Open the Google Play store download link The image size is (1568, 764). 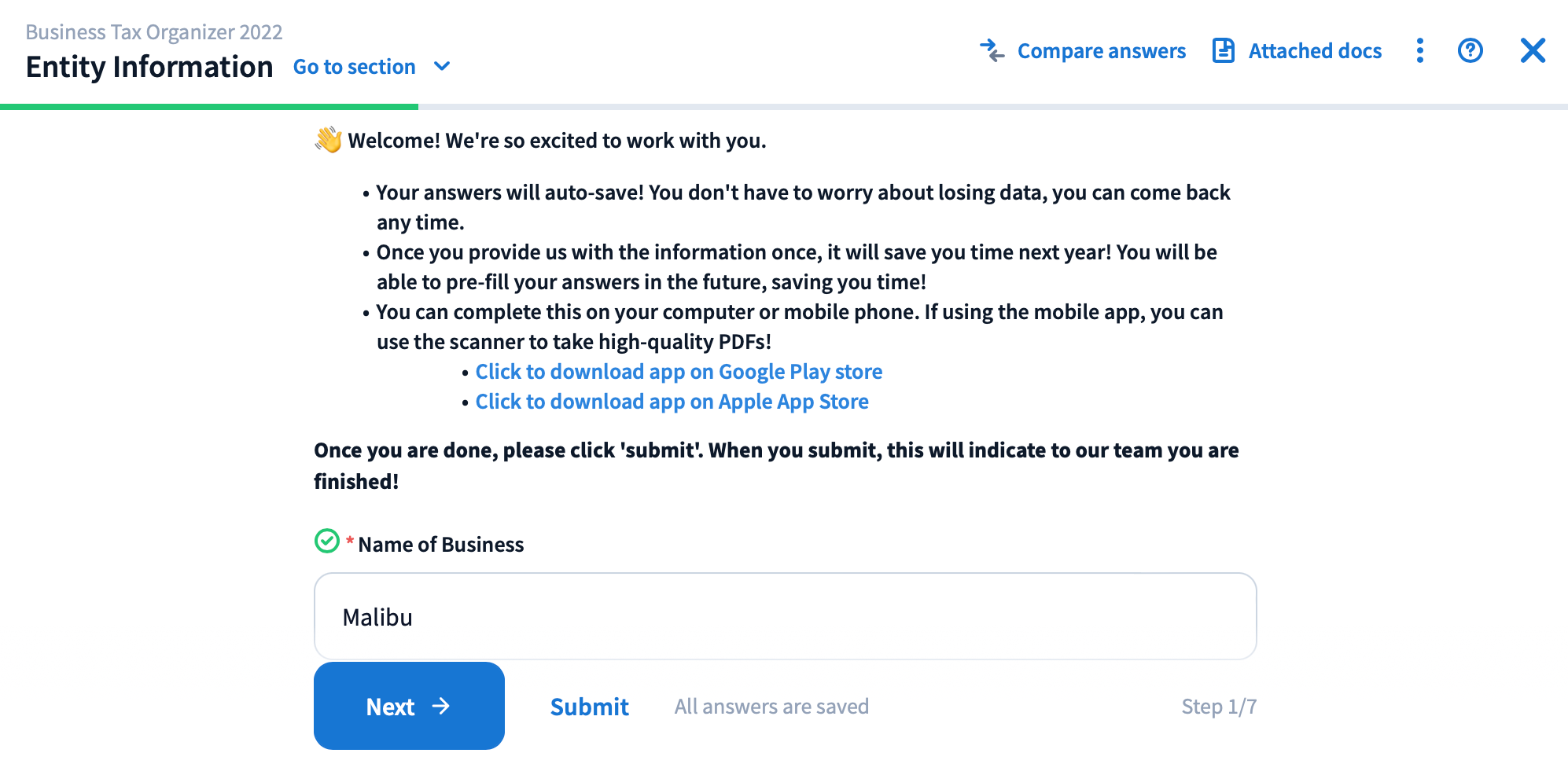(x=679, y=372)
